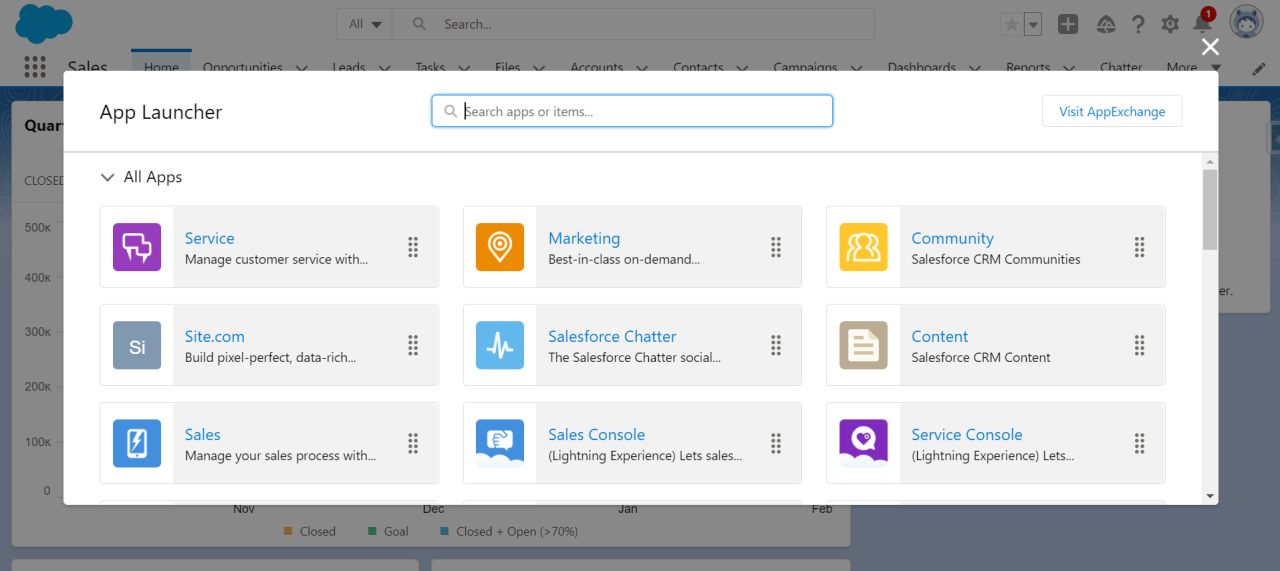Open the Salesforce Help question mark
The image size is (1280, 571).
tap(1138, 24)
